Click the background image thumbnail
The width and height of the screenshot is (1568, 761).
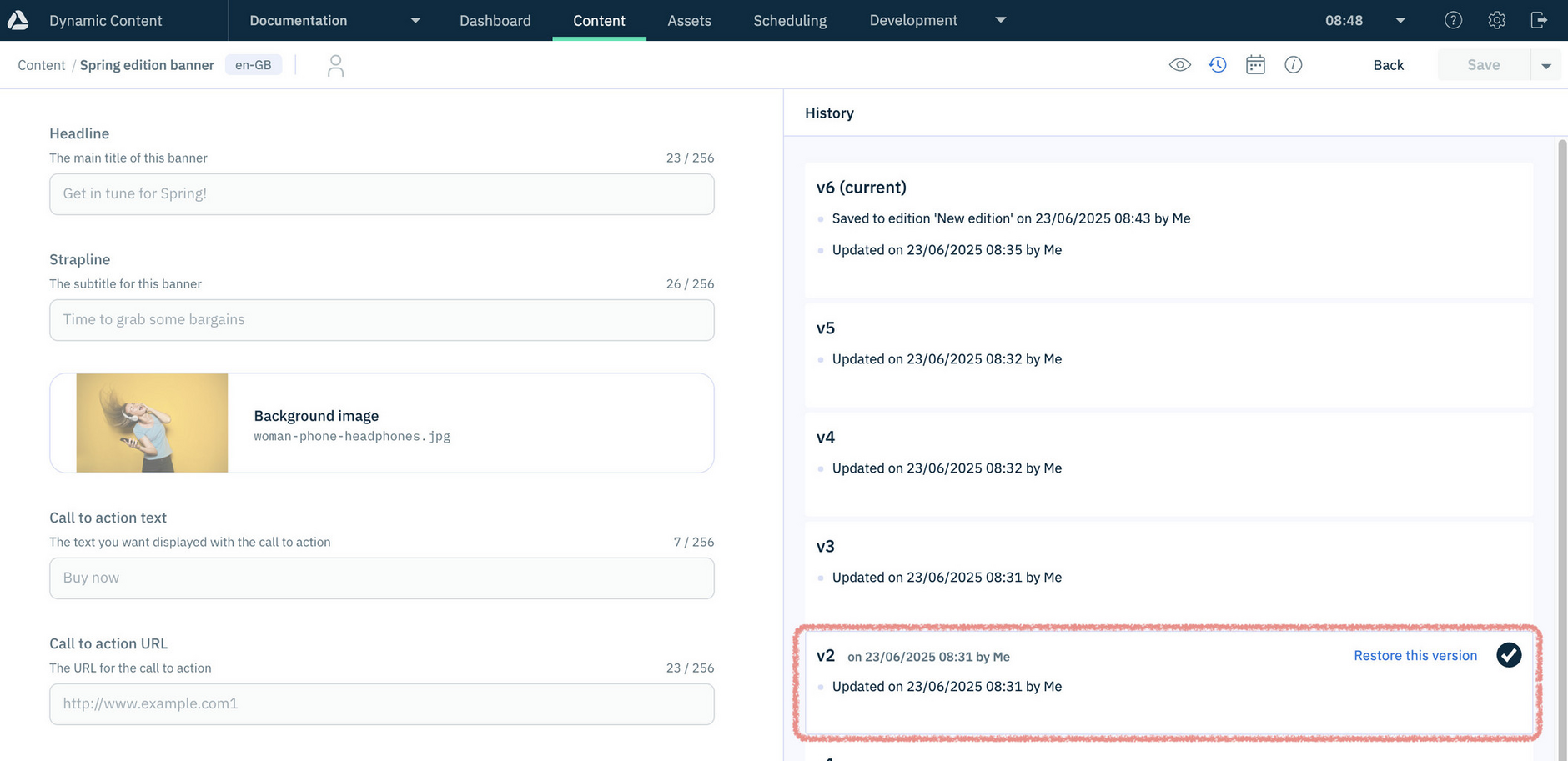tap(152, 423)
